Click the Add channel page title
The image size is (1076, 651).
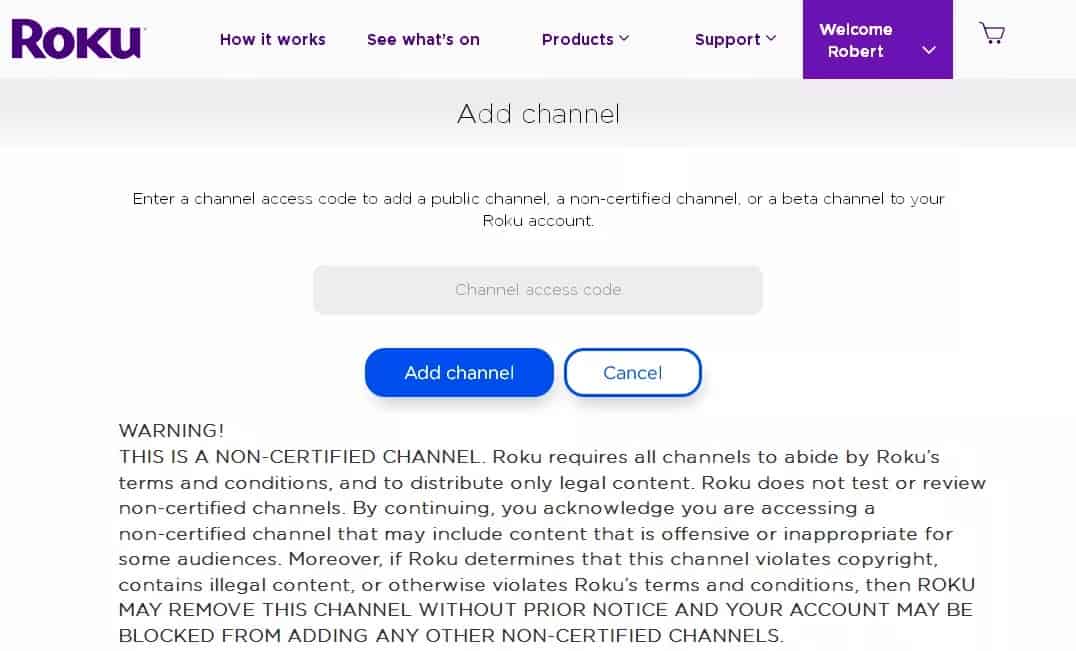(x=538, y=114)
